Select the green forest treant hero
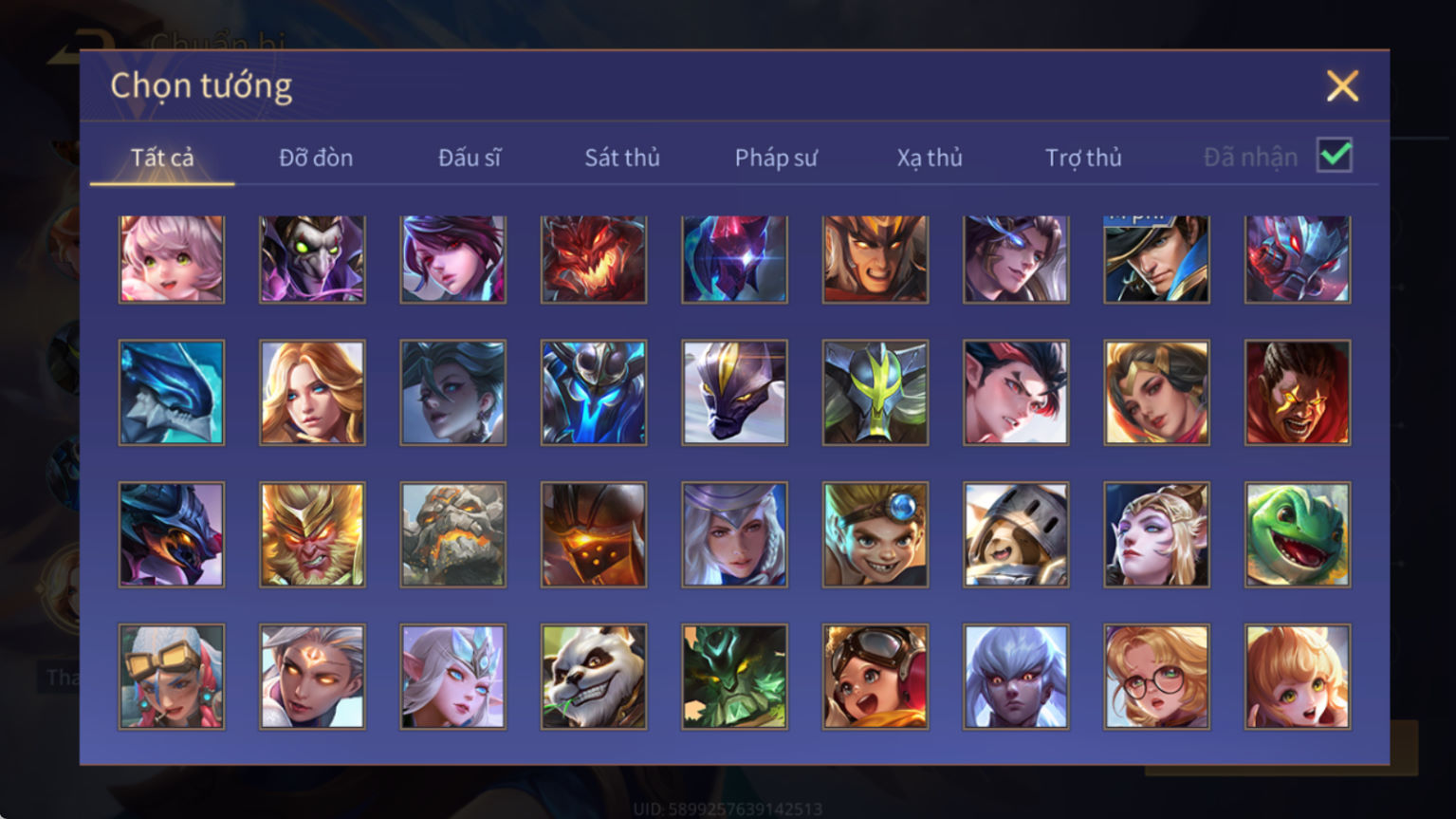The height and width of the screenshot is (819, 1456). click(x=734, y=677)
